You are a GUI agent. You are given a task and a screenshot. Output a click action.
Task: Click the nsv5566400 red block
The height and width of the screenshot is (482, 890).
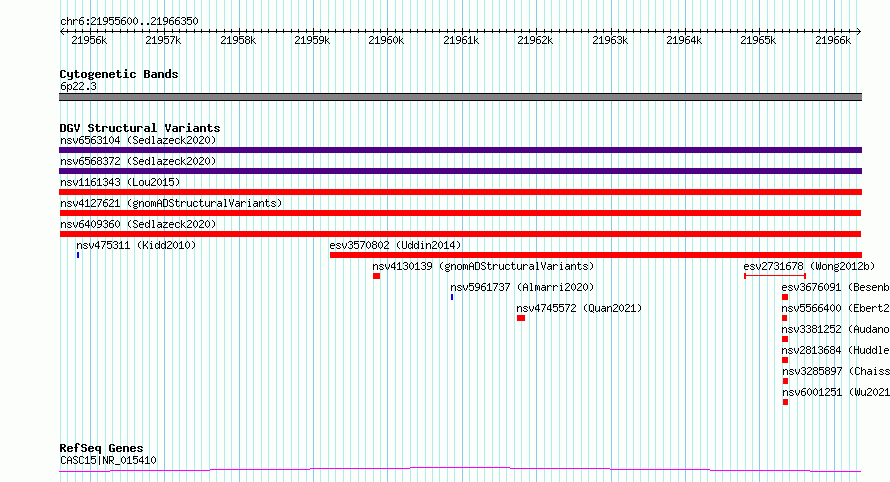tap(784, 318)
